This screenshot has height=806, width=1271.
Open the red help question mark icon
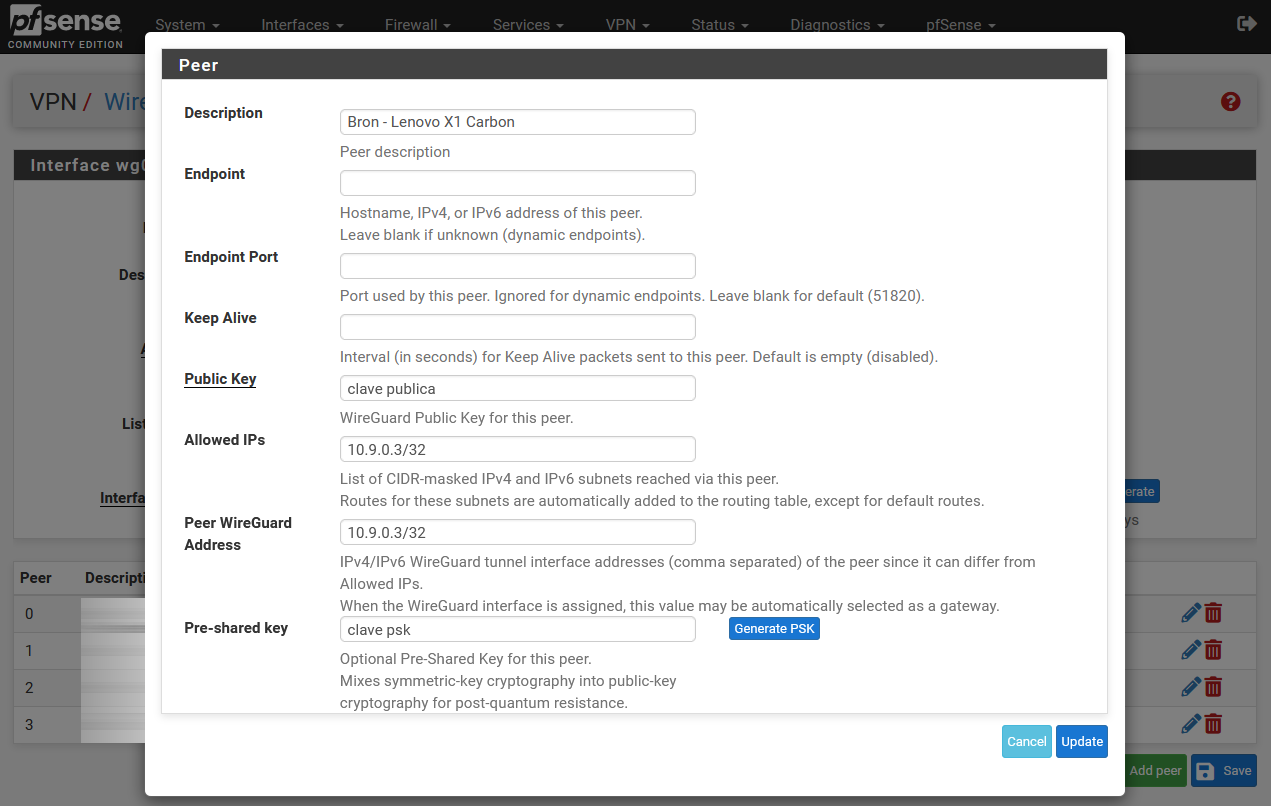click(x=1230, y=101)
